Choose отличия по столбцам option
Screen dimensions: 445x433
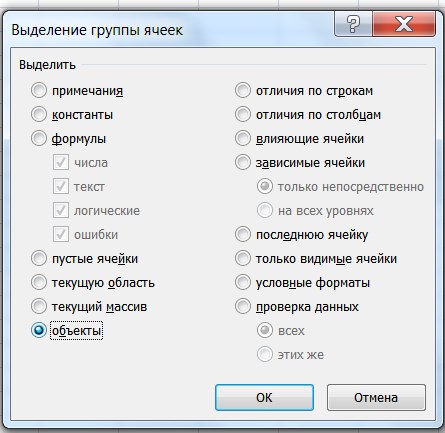pos(243,114)
